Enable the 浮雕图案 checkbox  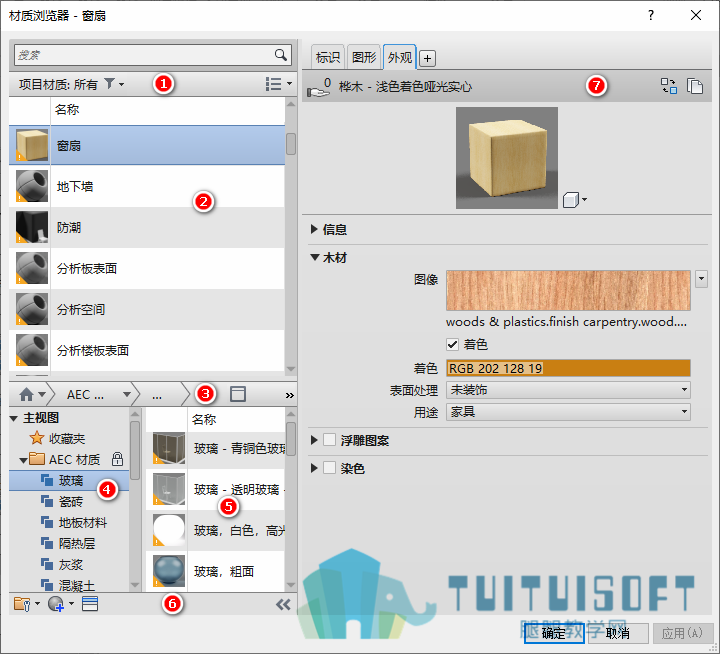329,440
